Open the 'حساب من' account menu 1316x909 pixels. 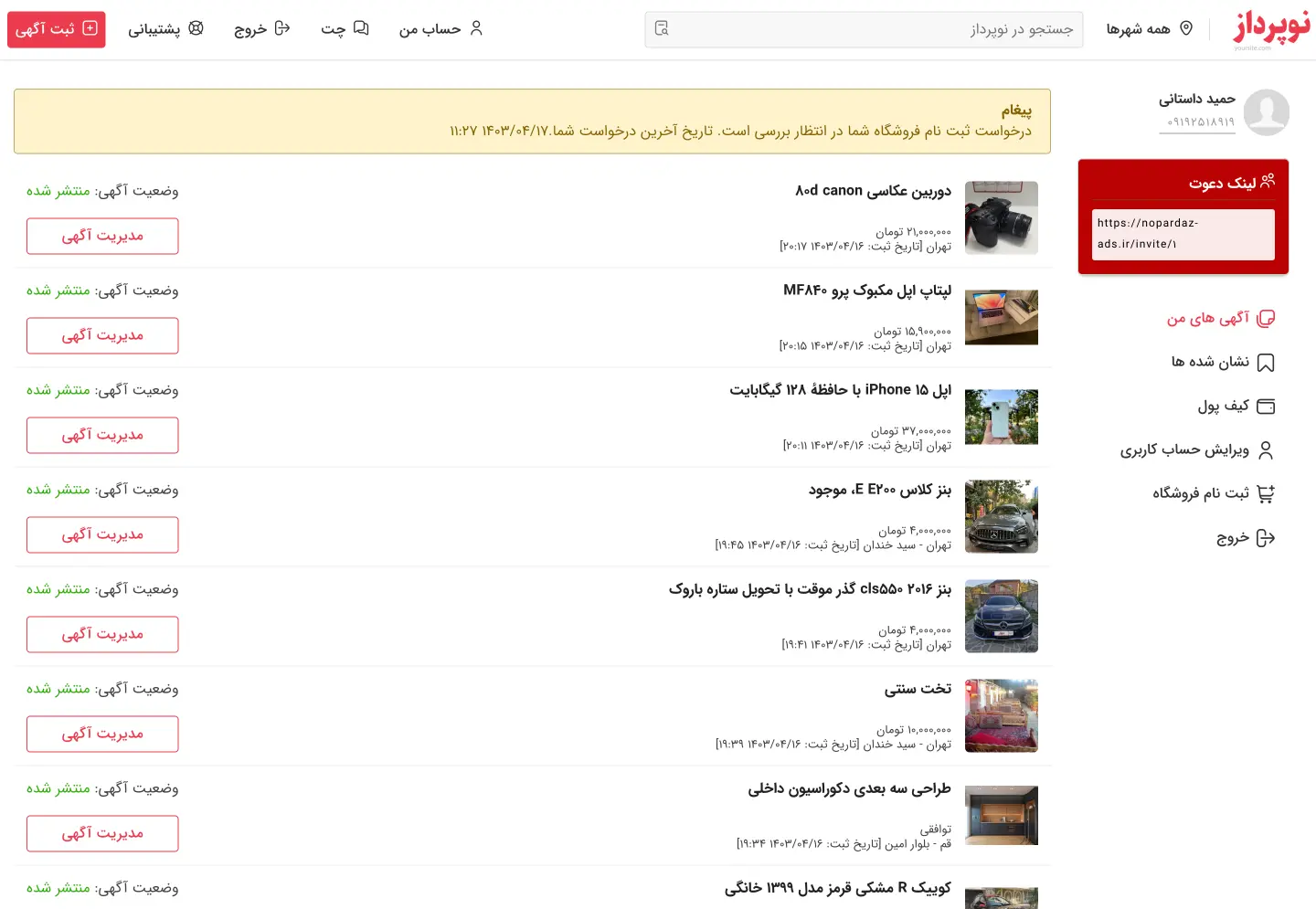pyautogui.click(x=440, y=29)
